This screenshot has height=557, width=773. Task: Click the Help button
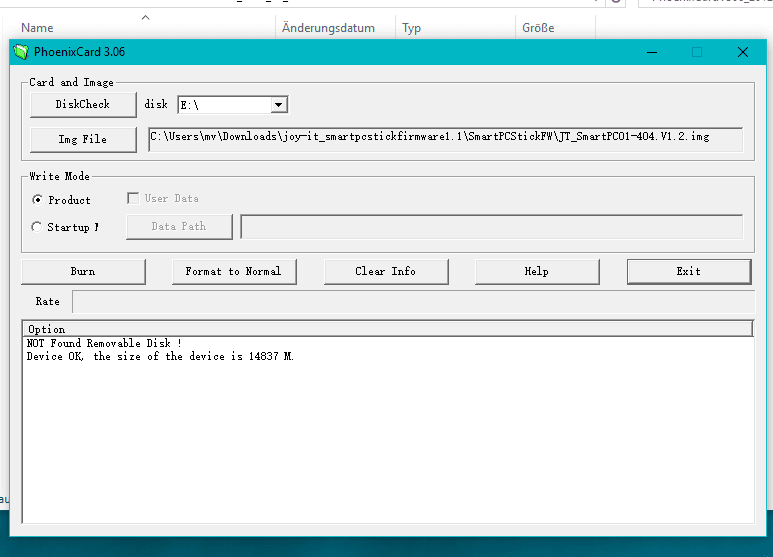[537, 272]
